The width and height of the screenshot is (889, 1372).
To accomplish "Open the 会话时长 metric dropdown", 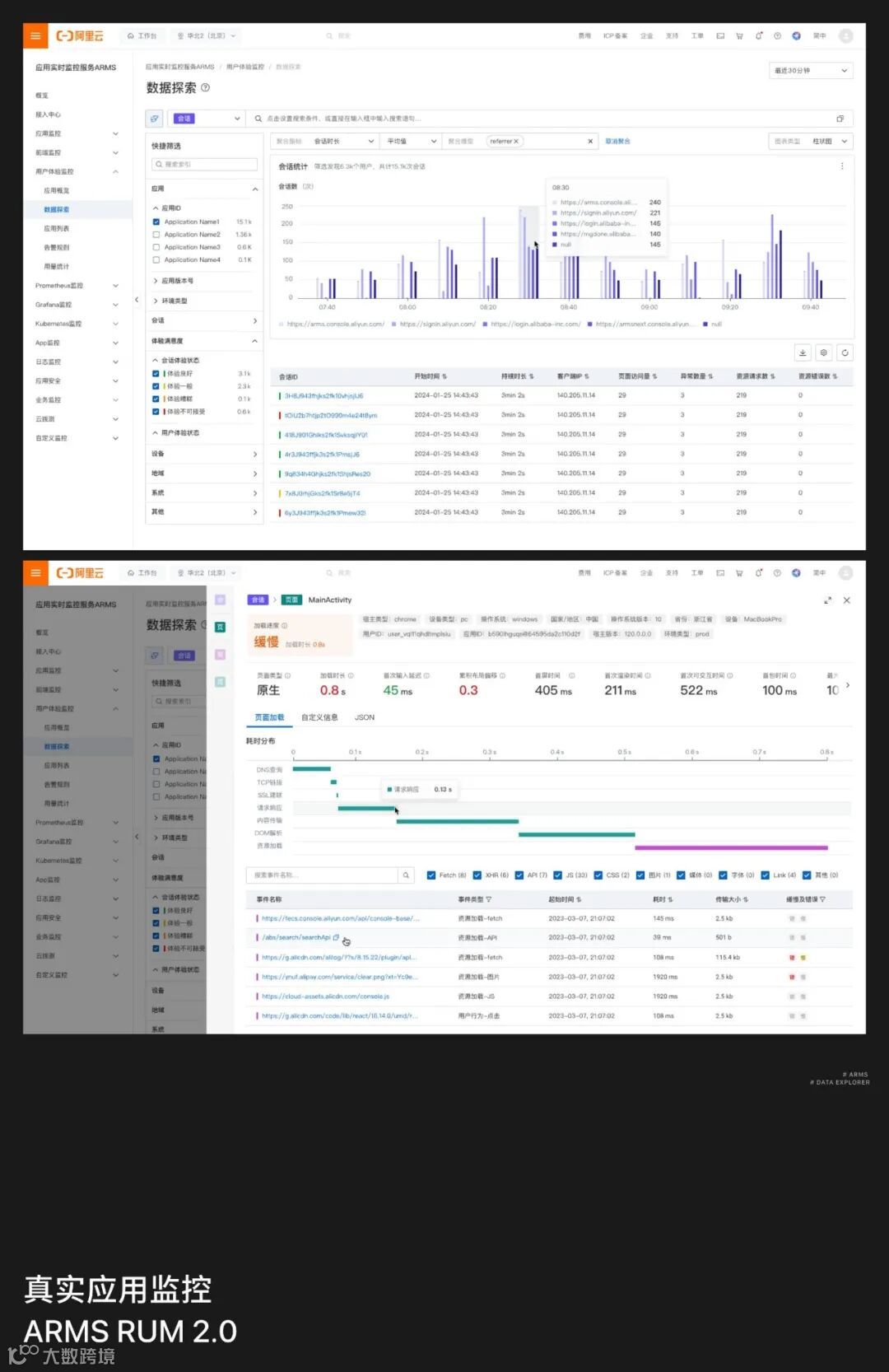I will (x=342, y=141).
